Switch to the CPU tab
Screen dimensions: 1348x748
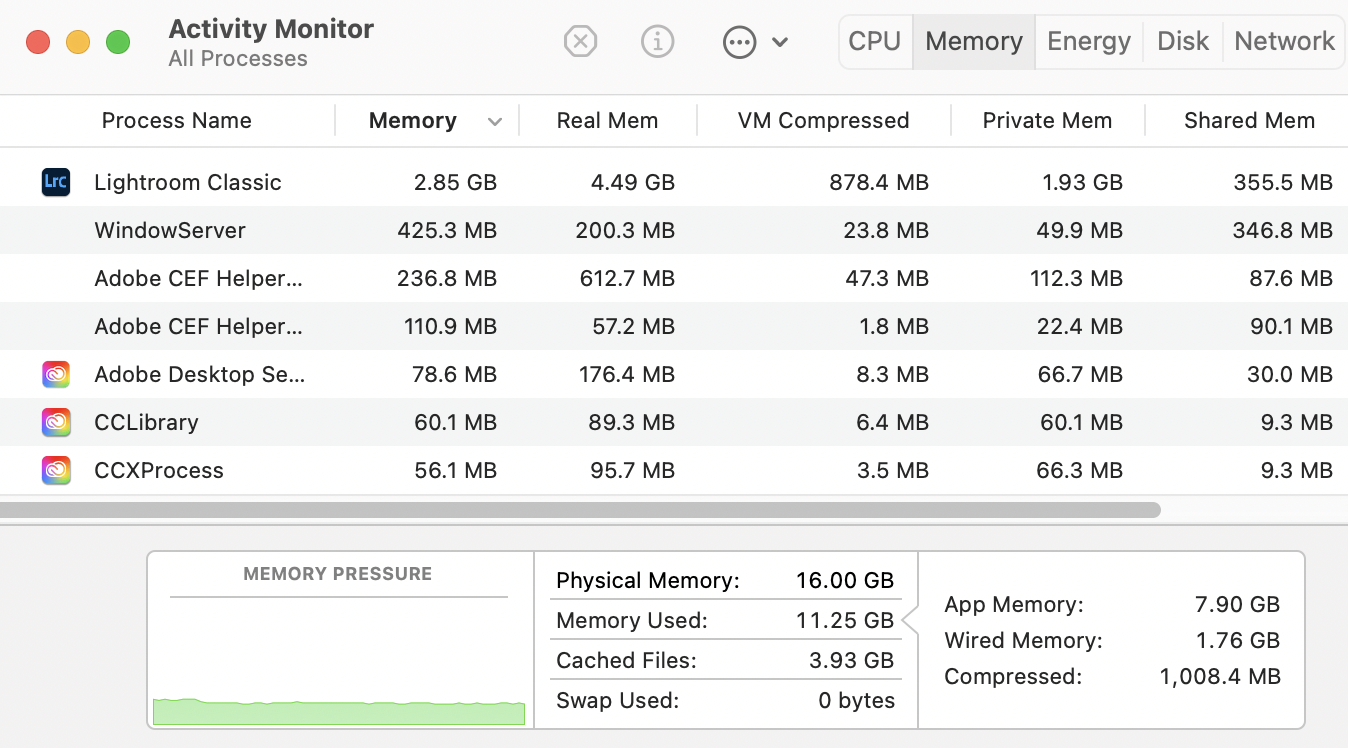pos(875,41)
